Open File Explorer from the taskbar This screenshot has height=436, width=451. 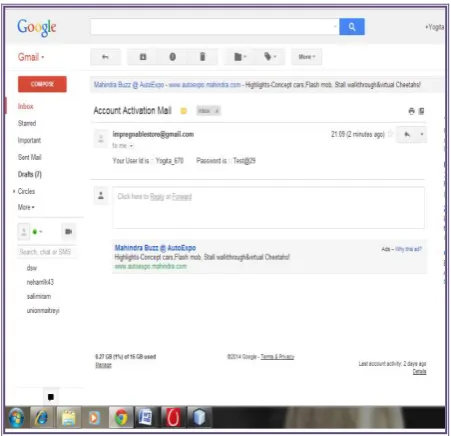(x=69, y=417)
